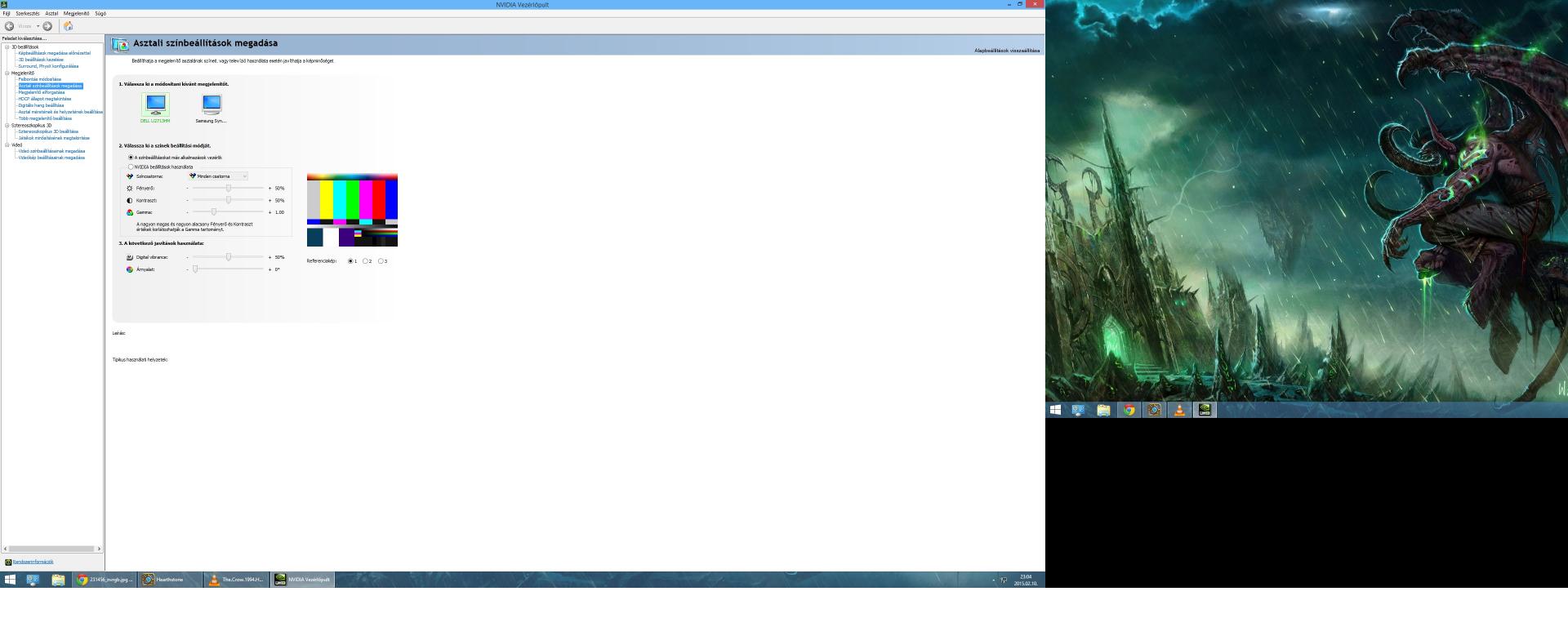Click 'Alapbeállítások visszaállítása' restore defaults link
The height and width of the screenshot is (627, 1568).
(x=1007, y=51)
